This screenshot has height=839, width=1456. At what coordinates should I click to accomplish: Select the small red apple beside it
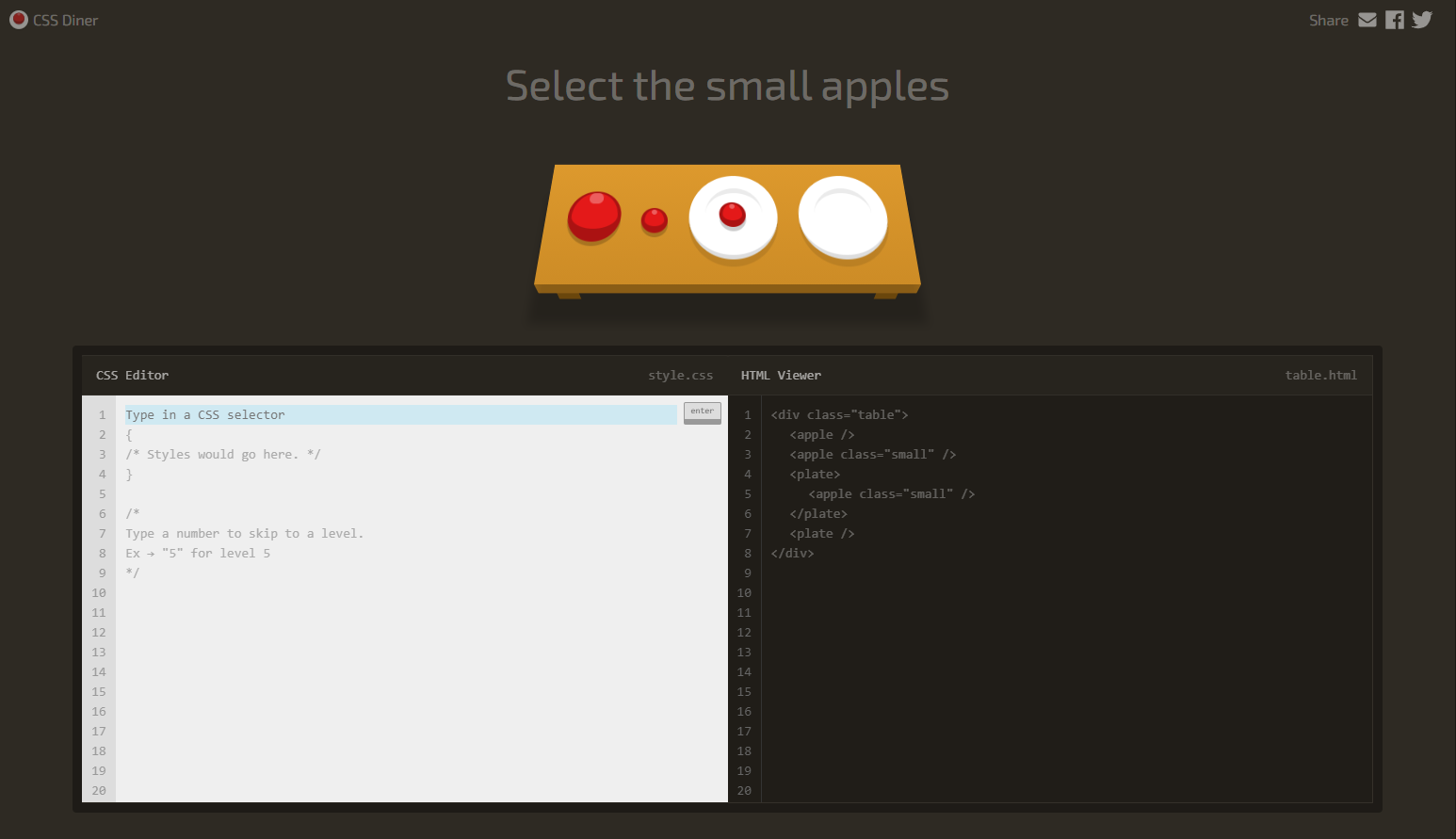pos(655,222)
